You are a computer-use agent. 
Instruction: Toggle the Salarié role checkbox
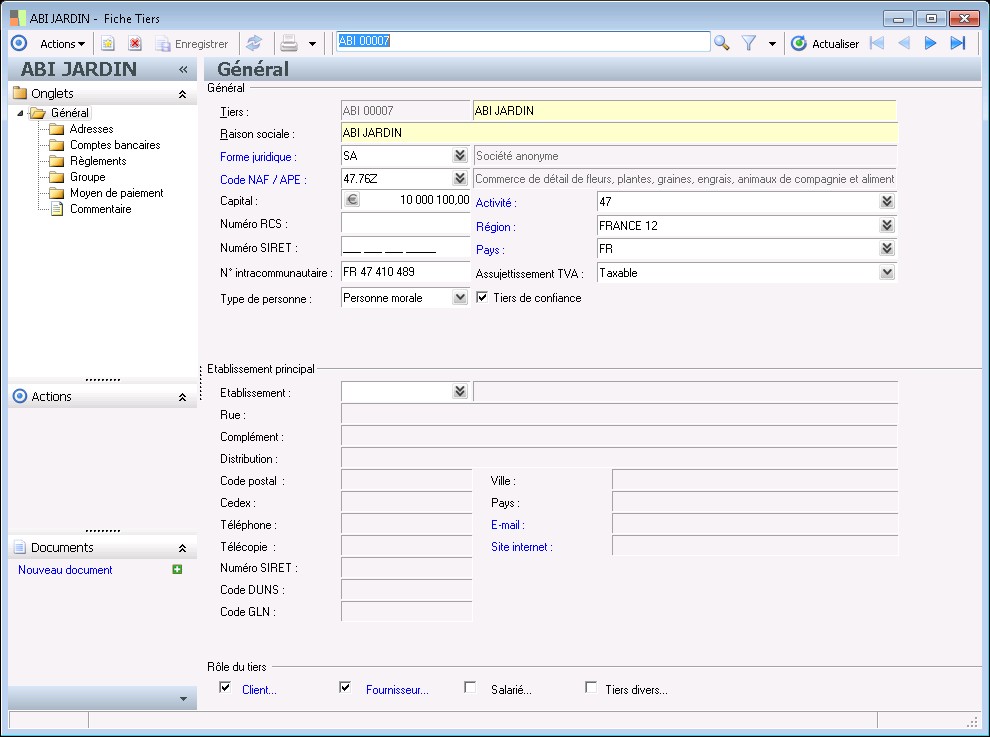pyautogui.click(x=470, y=688)
